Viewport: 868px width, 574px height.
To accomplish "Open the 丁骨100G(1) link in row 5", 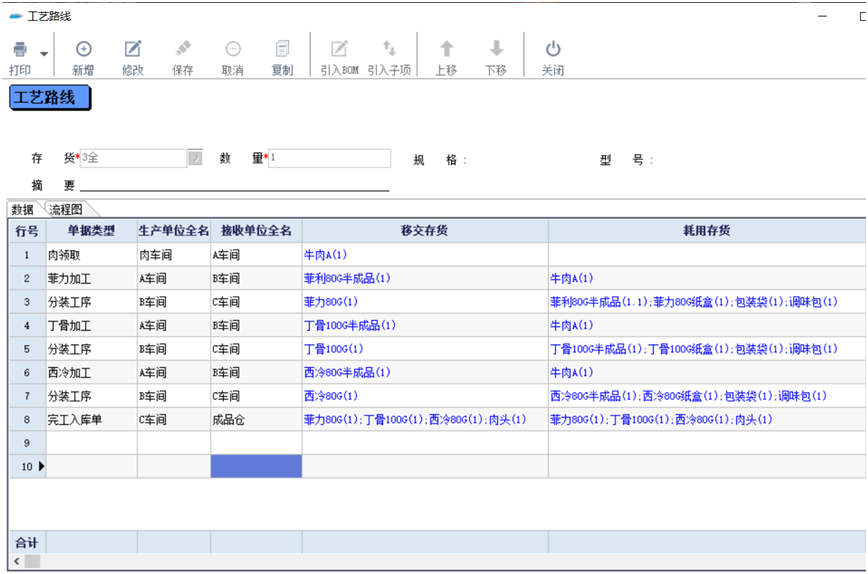I will (333, 349).
